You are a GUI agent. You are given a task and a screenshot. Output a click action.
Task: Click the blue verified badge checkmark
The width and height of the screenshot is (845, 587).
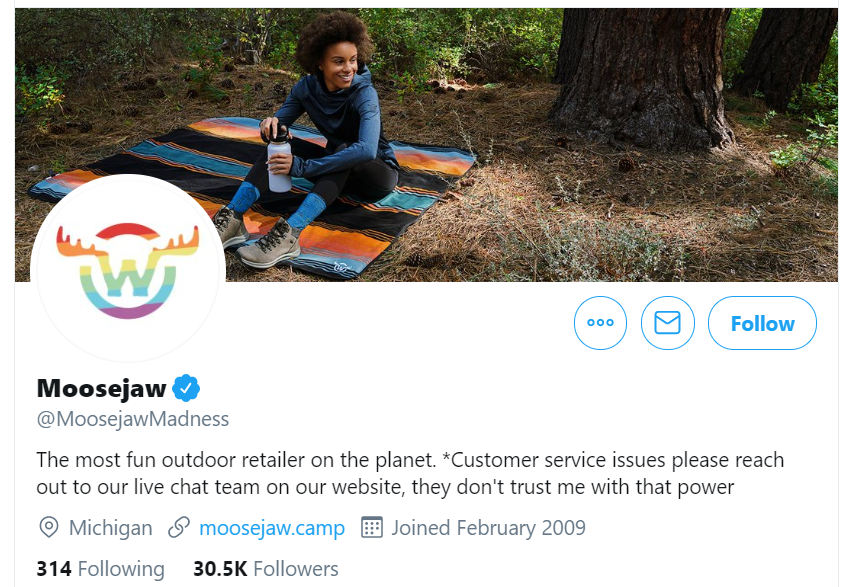click(186, 388)
